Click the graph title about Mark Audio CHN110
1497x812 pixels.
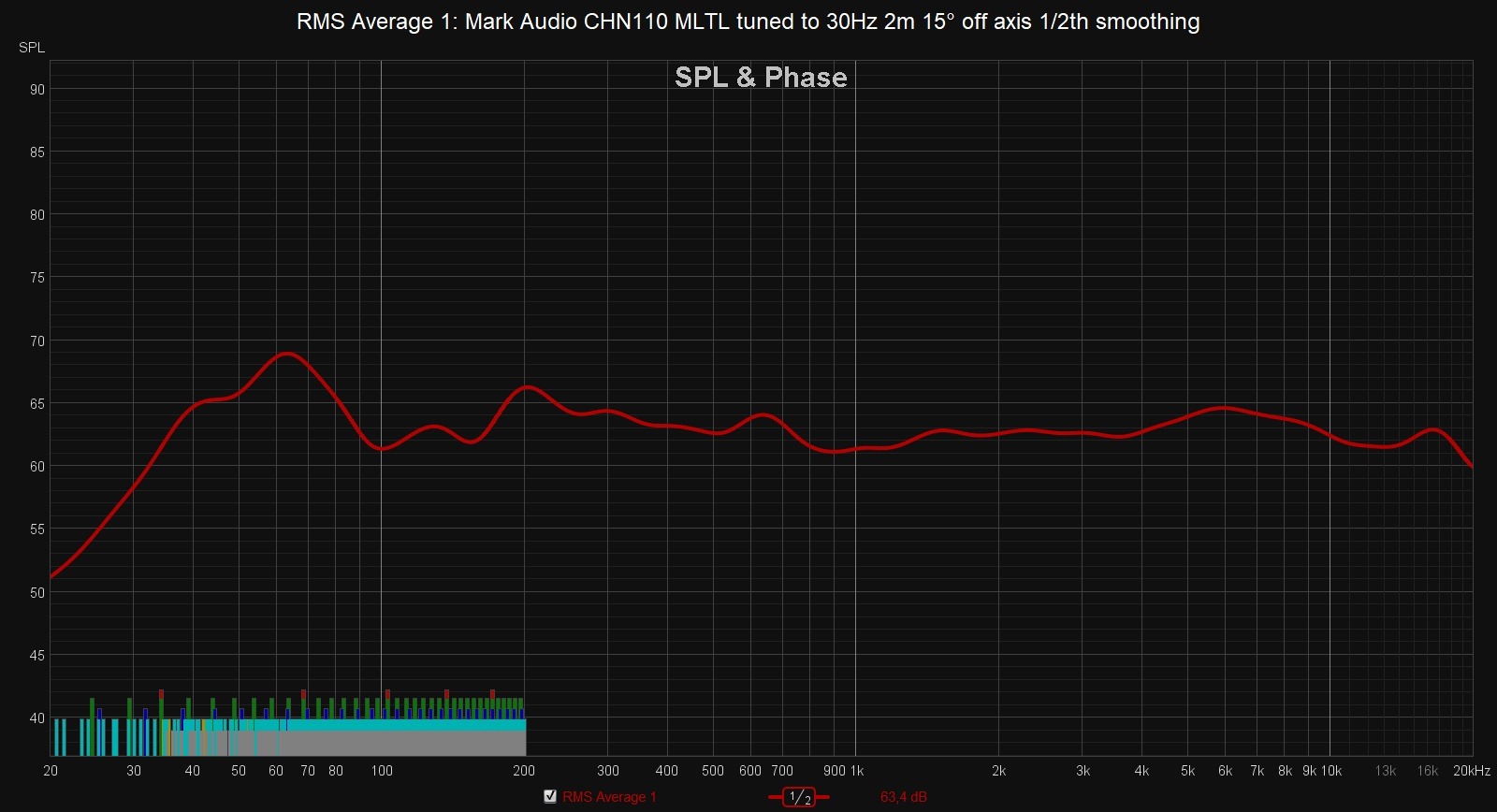(x=748, y=22)
